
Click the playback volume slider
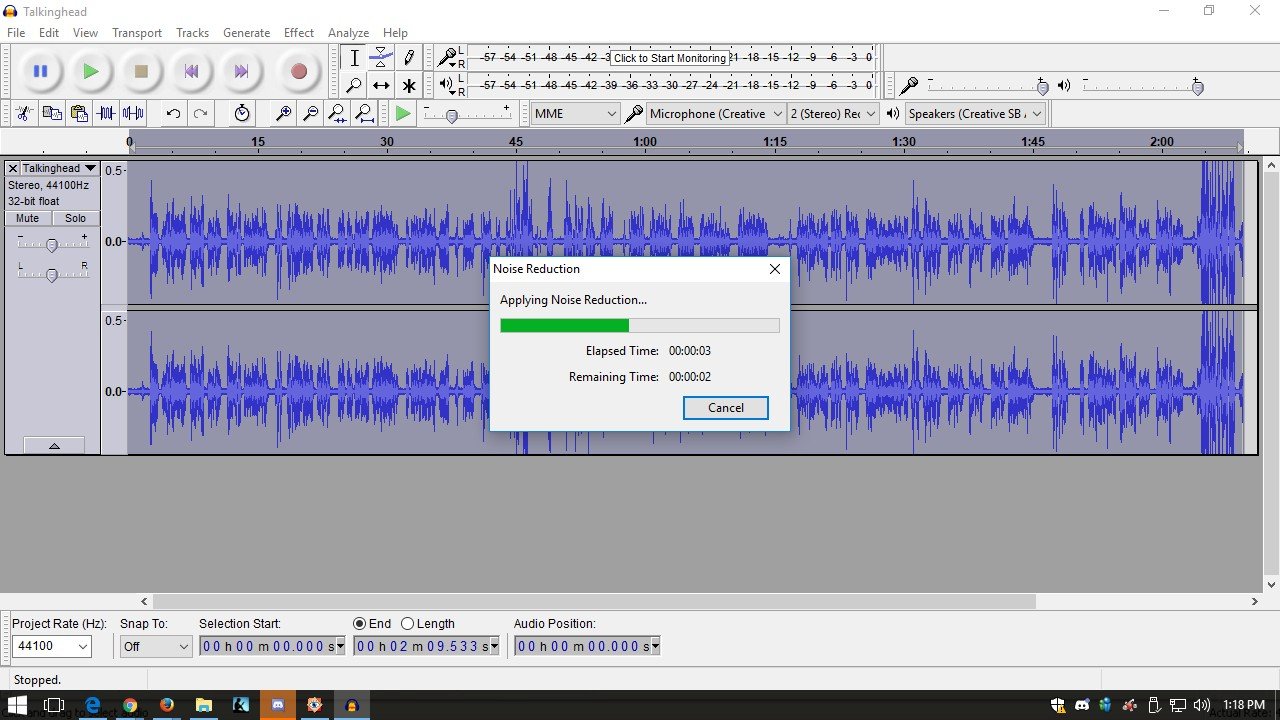click(x=1142, y=86)
